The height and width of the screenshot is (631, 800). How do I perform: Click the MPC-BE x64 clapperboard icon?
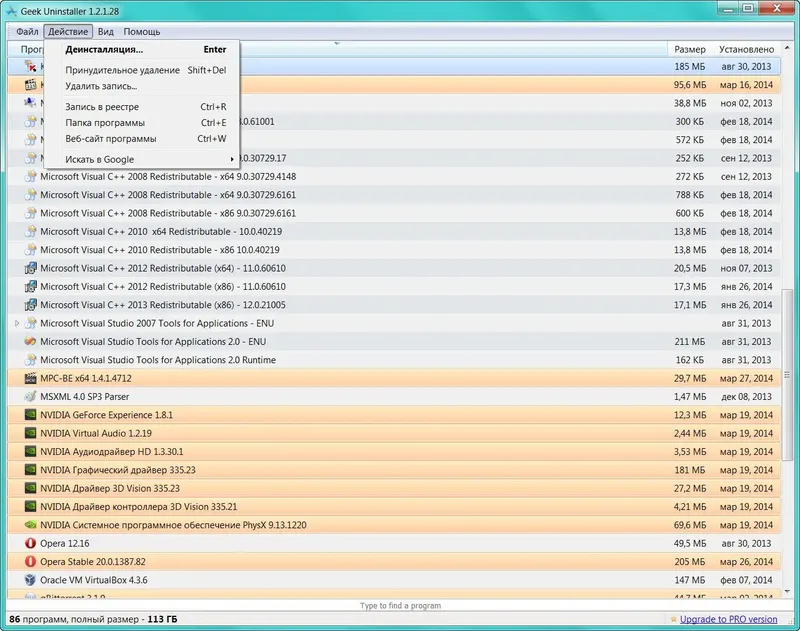(x=30, y=378)
